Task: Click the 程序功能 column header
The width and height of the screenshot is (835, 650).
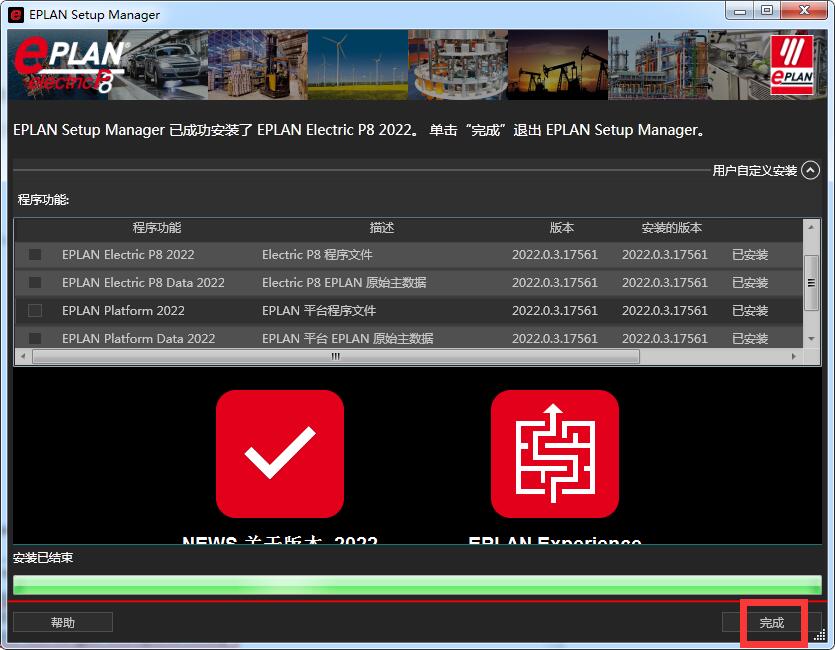Action: (x=157, y=228)
